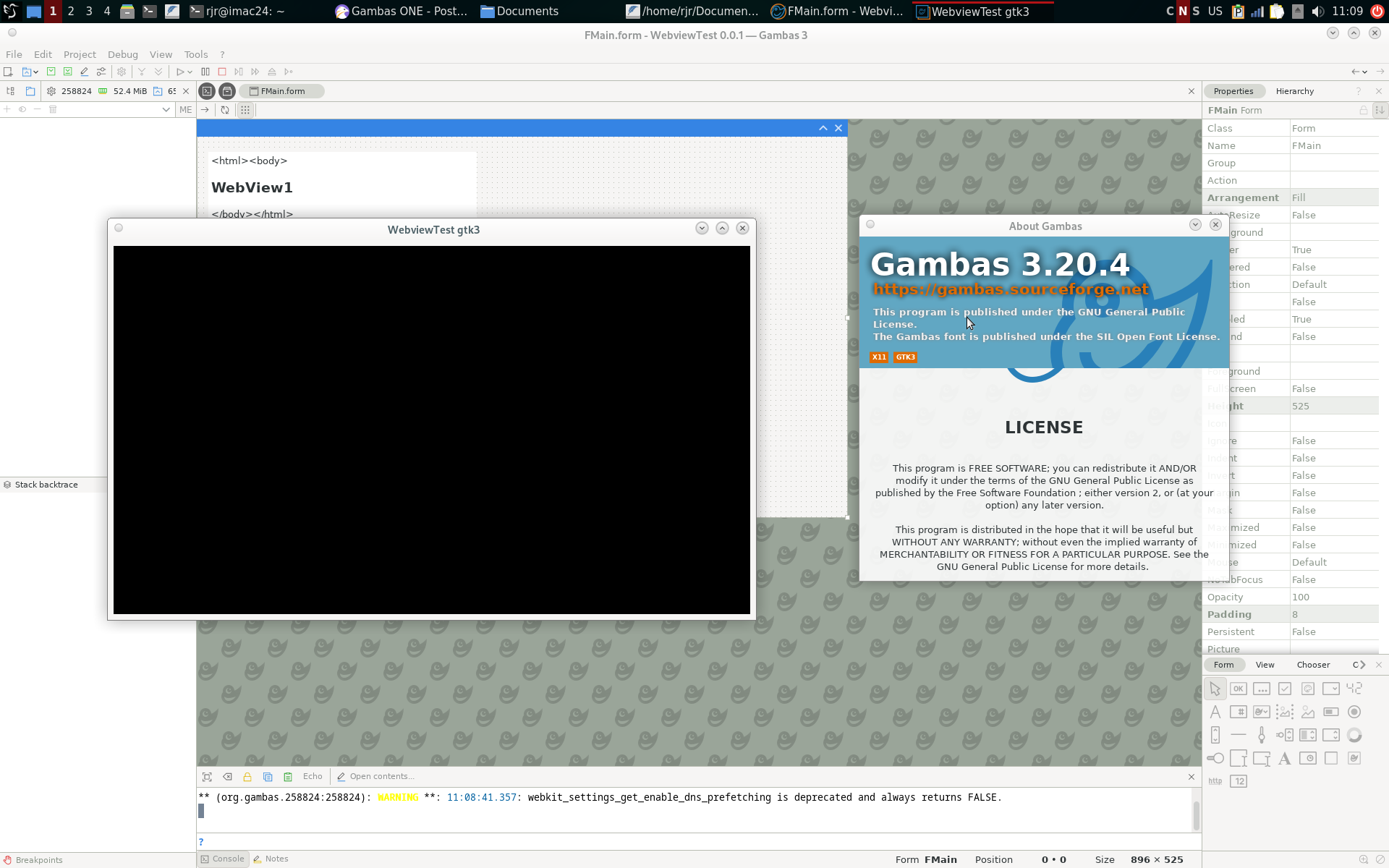Click the Clear console icon
This screenshot has height=868, width=1389.
point(227,776)
